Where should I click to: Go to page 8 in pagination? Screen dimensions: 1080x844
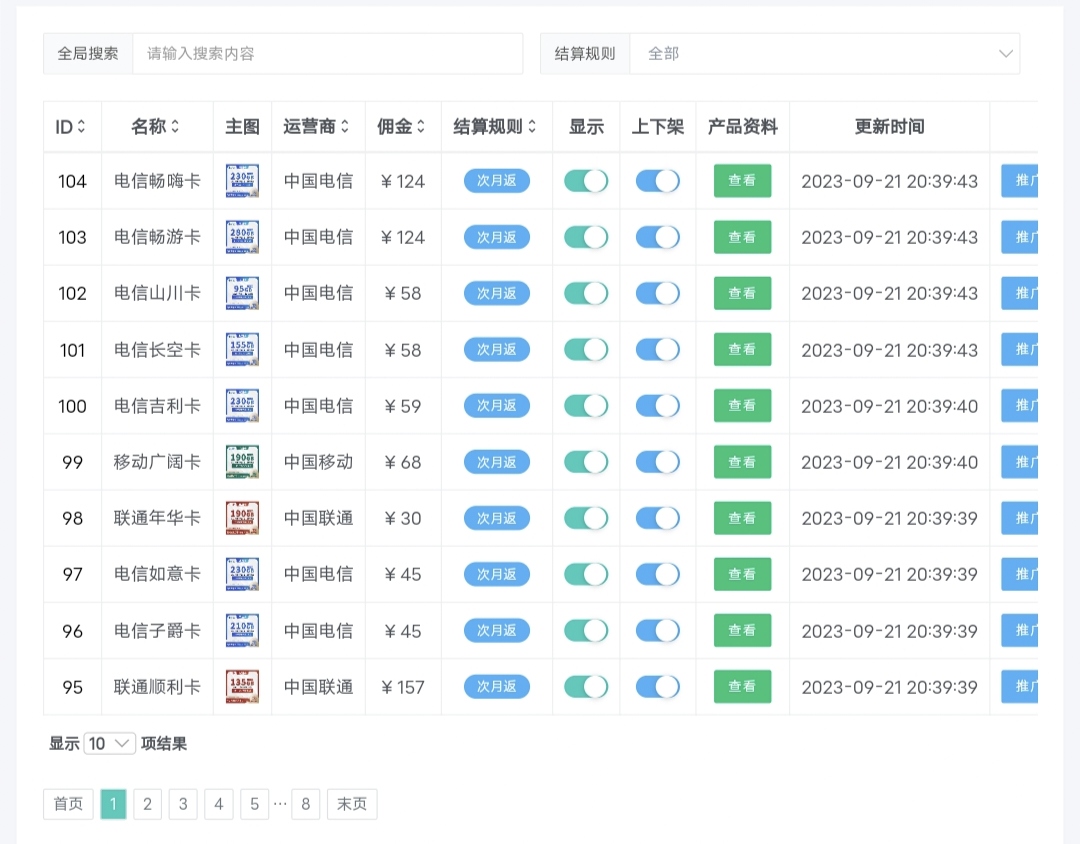[305, 804]
